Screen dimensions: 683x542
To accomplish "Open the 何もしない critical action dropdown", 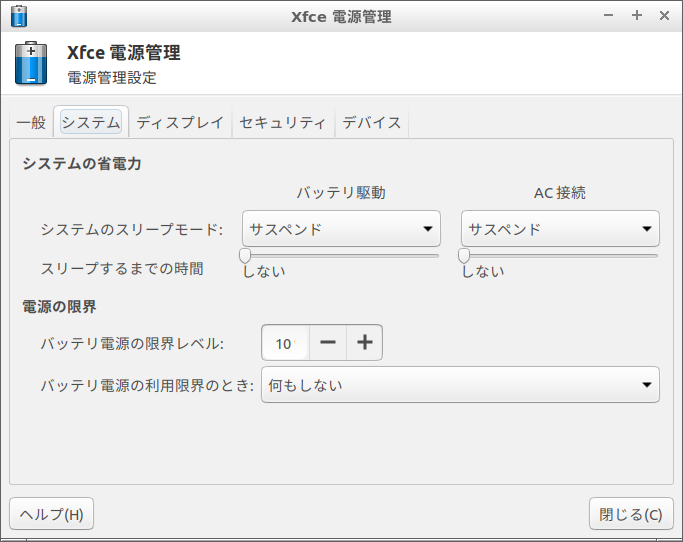I will [x=460, y=385].
